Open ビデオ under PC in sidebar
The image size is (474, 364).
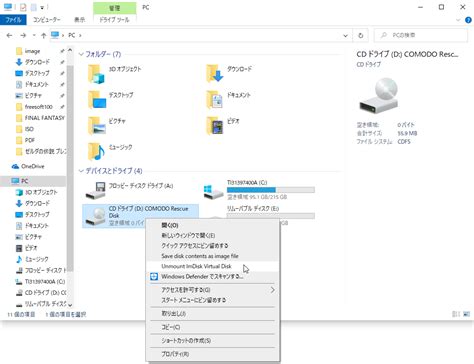tap(31, 248)
